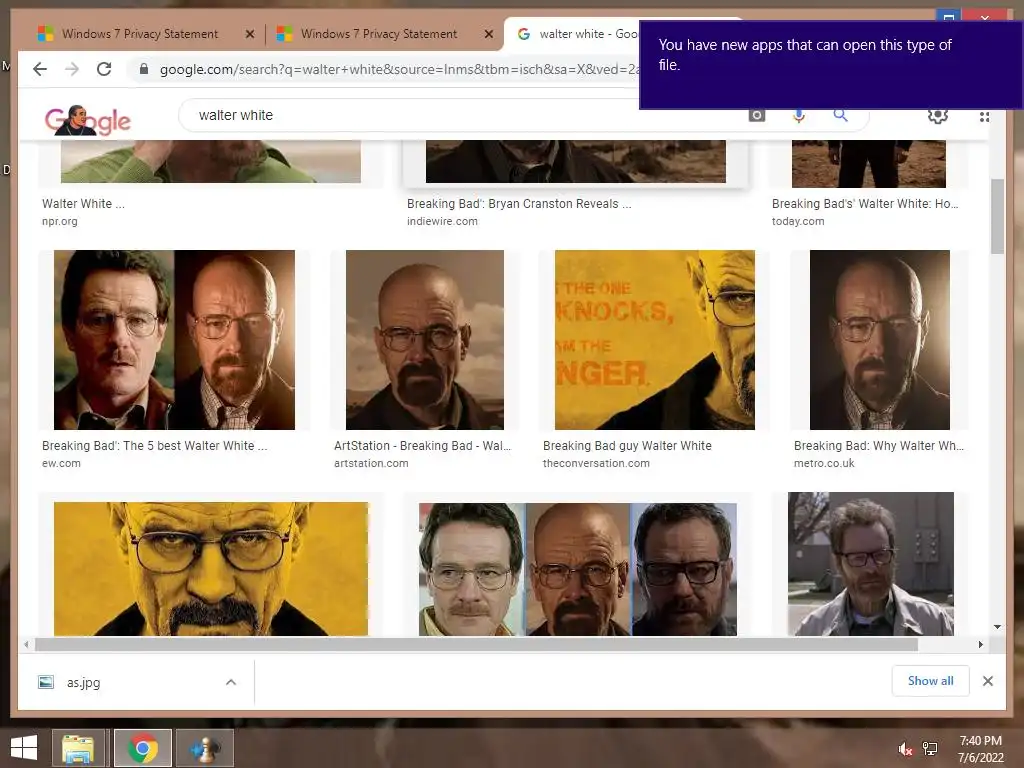The height and width of the screenshot is (768, 1024).
Task: Click the metro.co.uk source text
Action: tap(824, 463)
